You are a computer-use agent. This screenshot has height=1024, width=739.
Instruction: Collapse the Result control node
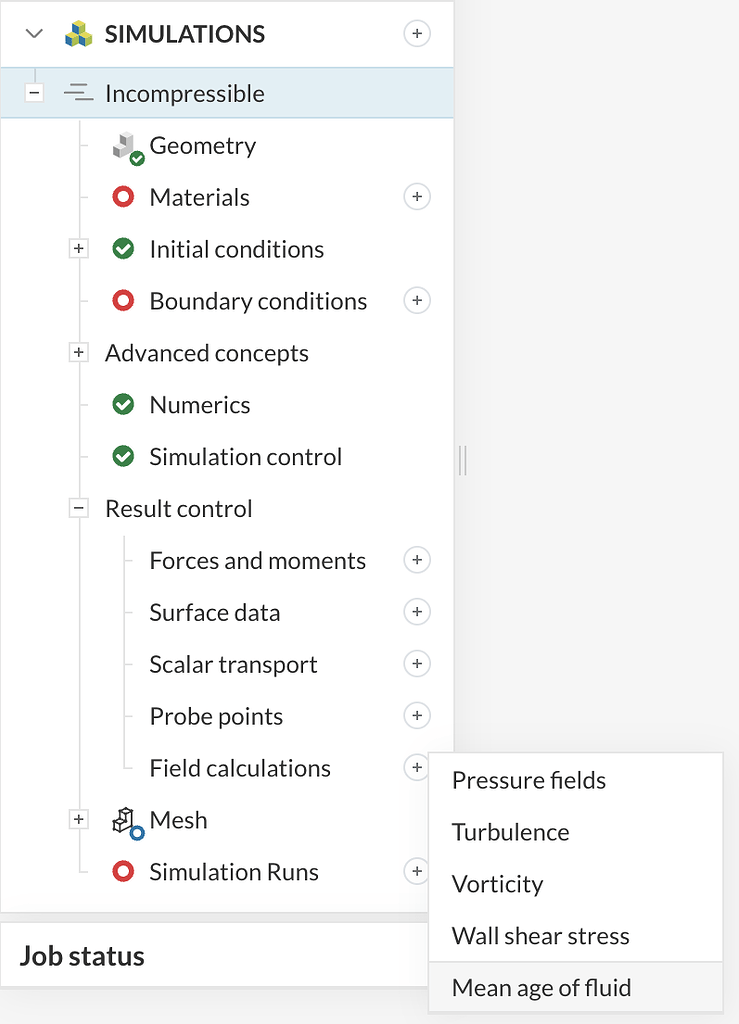click(x=79, y=509)
